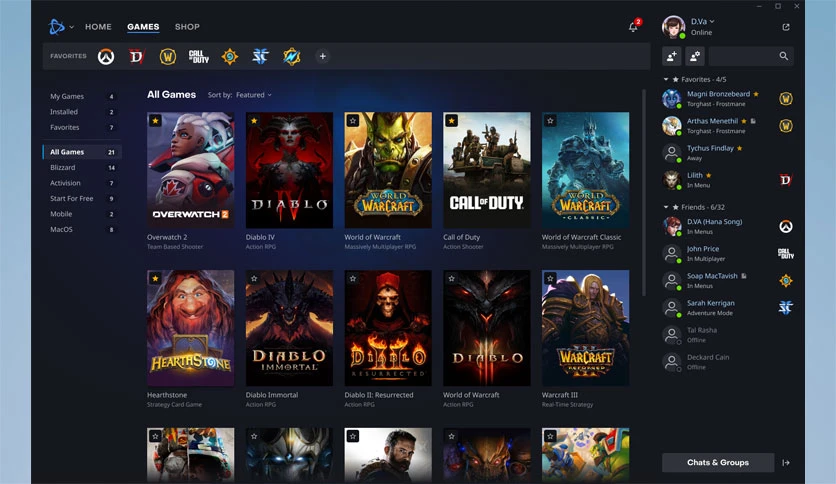Filter by Installed games

pos(82,112)
